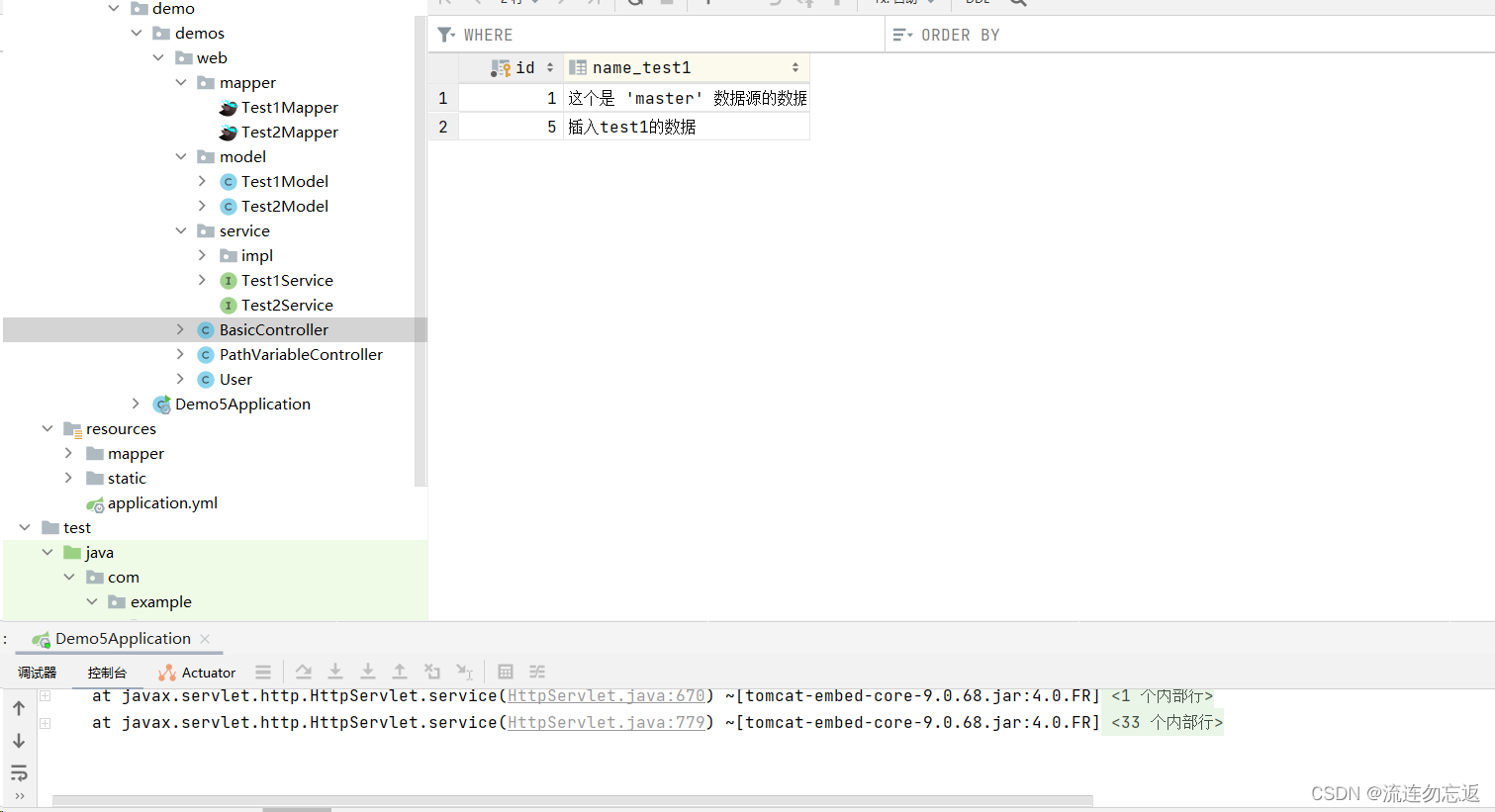Switch to the 调试器 tab
The height and width of the screenshot is (812, 1495).
click(x=36, y=672)
